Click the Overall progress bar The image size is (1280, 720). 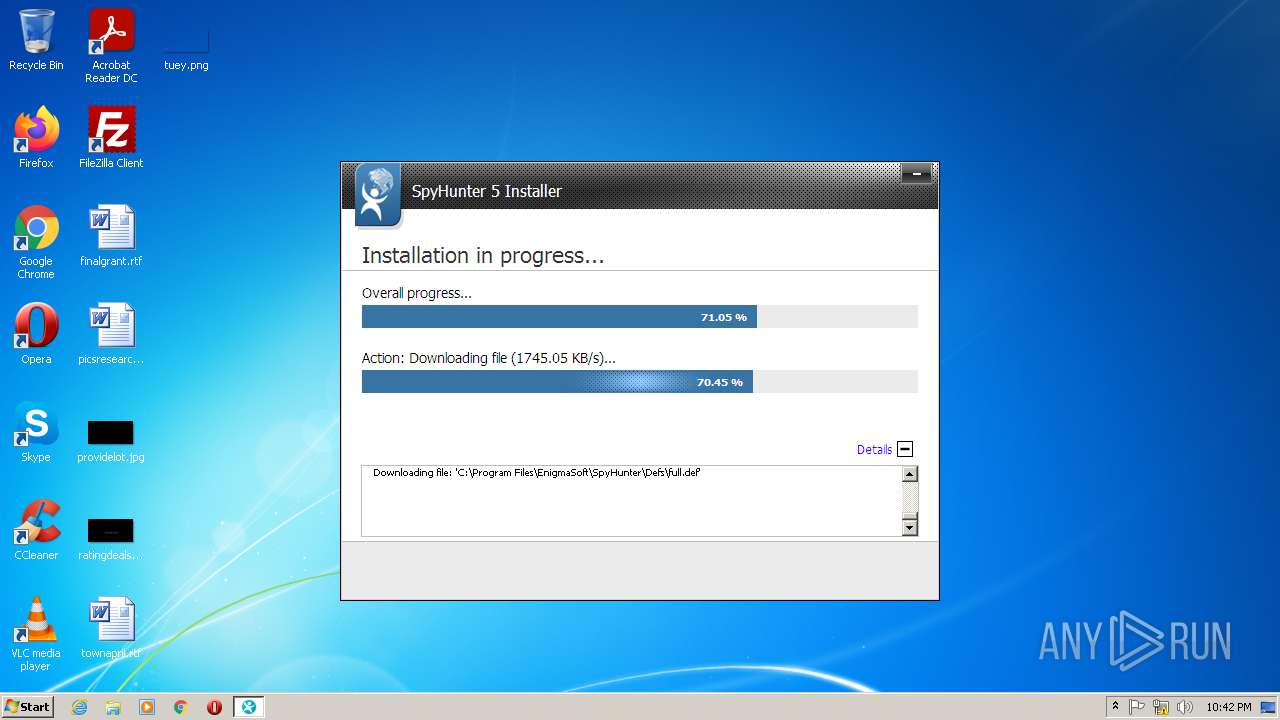(x=640, y=317)
